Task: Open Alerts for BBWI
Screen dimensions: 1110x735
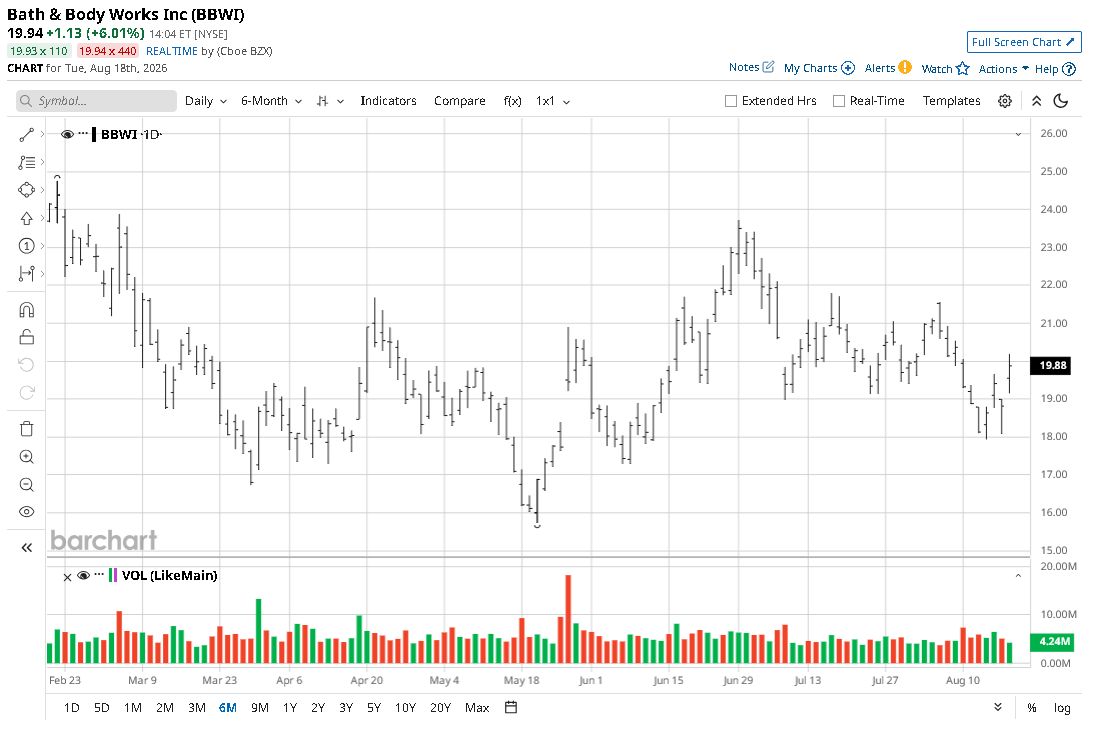Action: (888, 68)
